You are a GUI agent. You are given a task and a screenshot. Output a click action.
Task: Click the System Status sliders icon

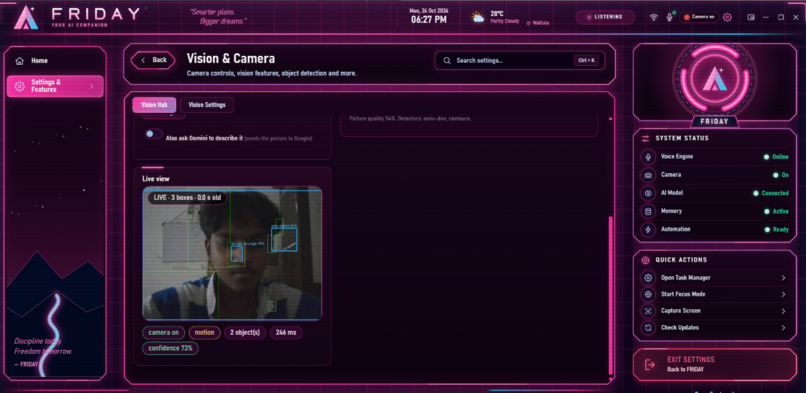645,139
